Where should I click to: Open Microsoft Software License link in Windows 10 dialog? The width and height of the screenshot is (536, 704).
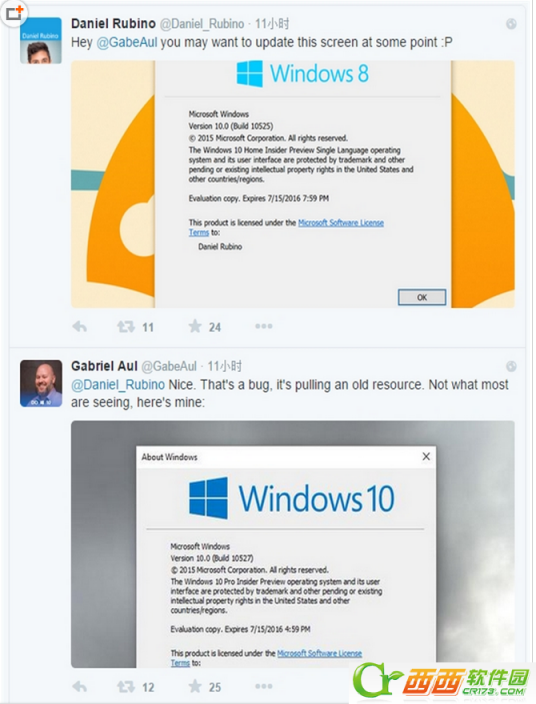pyautogui.click(x=319, y=653)
